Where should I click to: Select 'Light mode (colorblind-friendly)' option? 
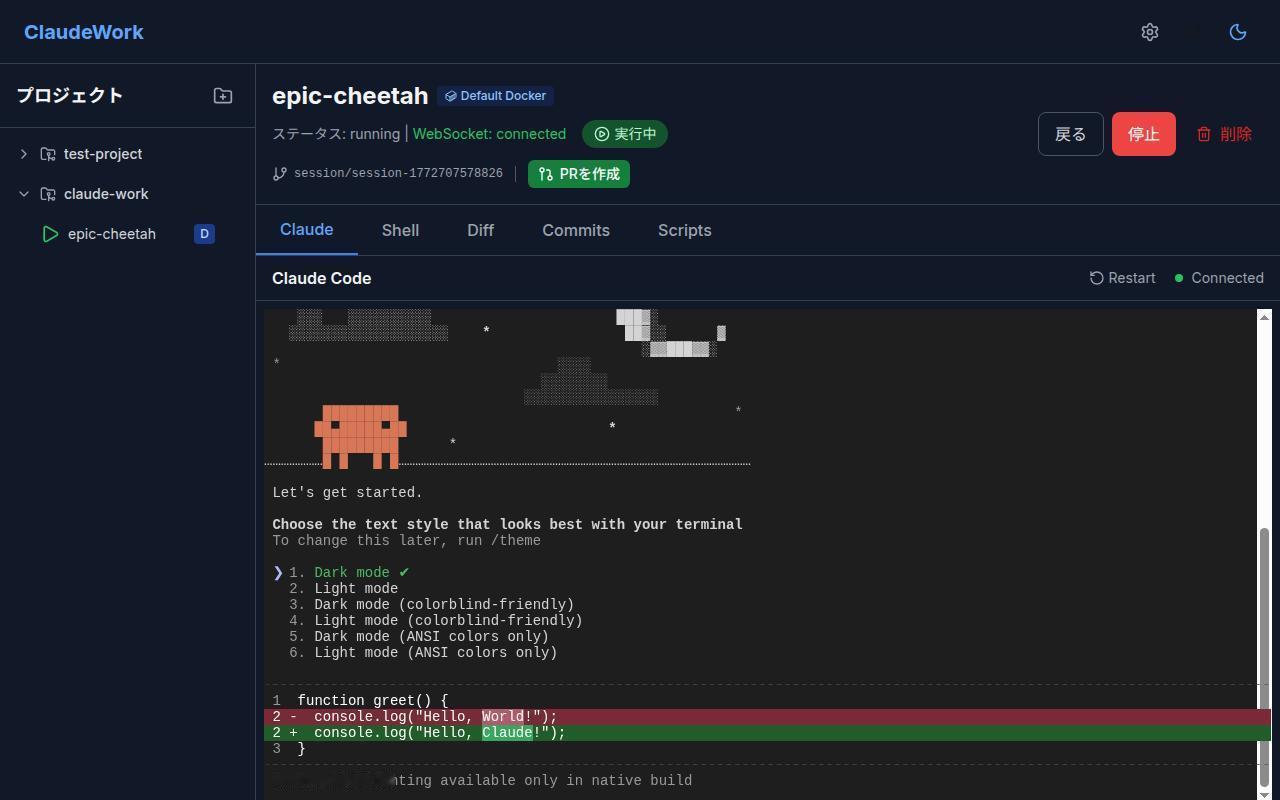[x=436, y=621]
